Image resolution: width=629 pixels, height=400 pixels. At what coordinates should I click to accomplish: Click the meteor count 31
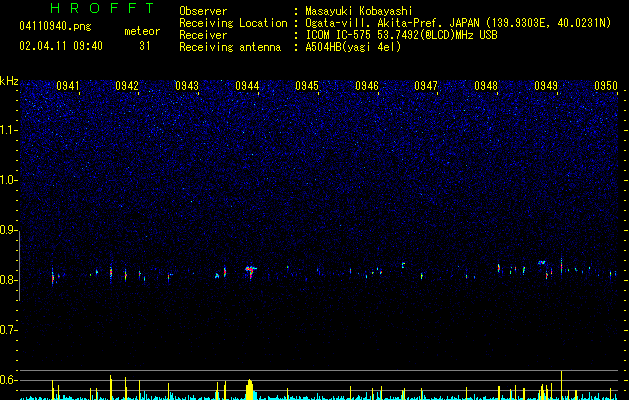pyautogui.click(x=144, y=46)
